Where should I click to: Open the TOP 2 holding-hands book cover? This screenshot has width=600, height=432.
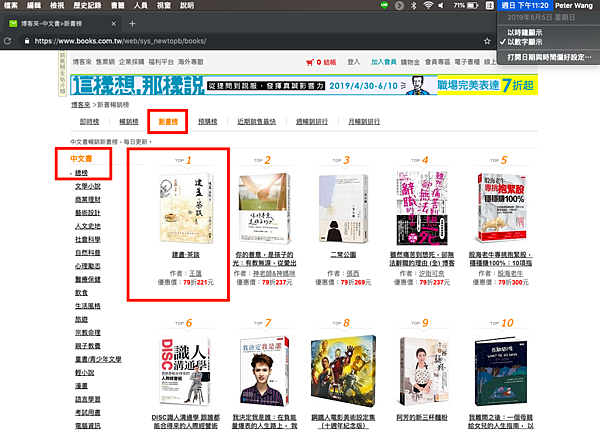(x=264, y=208)
